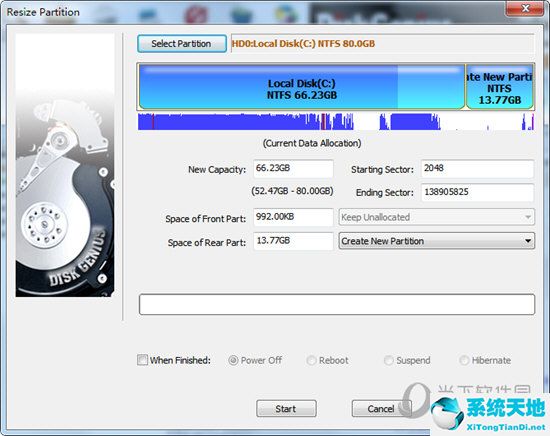Viewport: 550px width, 436px height.
Task: Open the Create New Partition dropdown
Action: (437, 241)
